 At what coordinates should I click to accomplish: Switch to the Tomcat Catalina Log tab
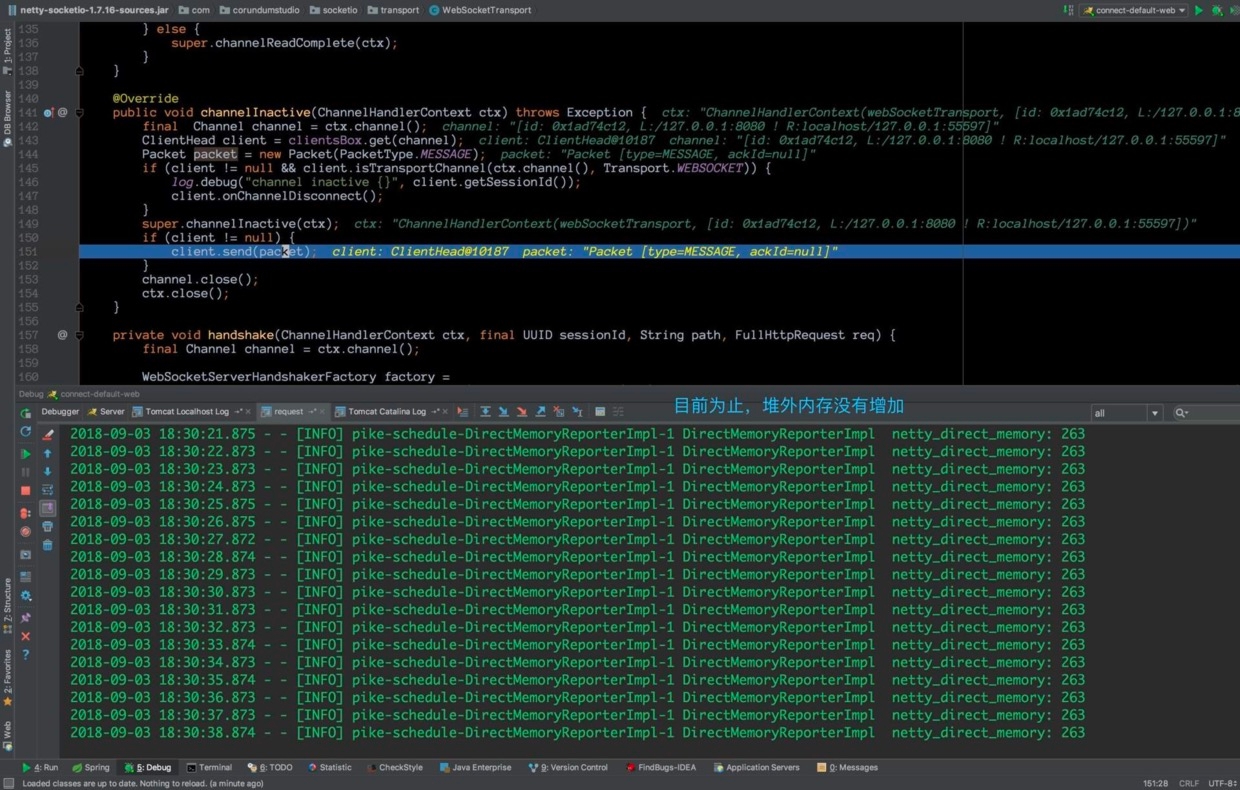tap(386, 412)
